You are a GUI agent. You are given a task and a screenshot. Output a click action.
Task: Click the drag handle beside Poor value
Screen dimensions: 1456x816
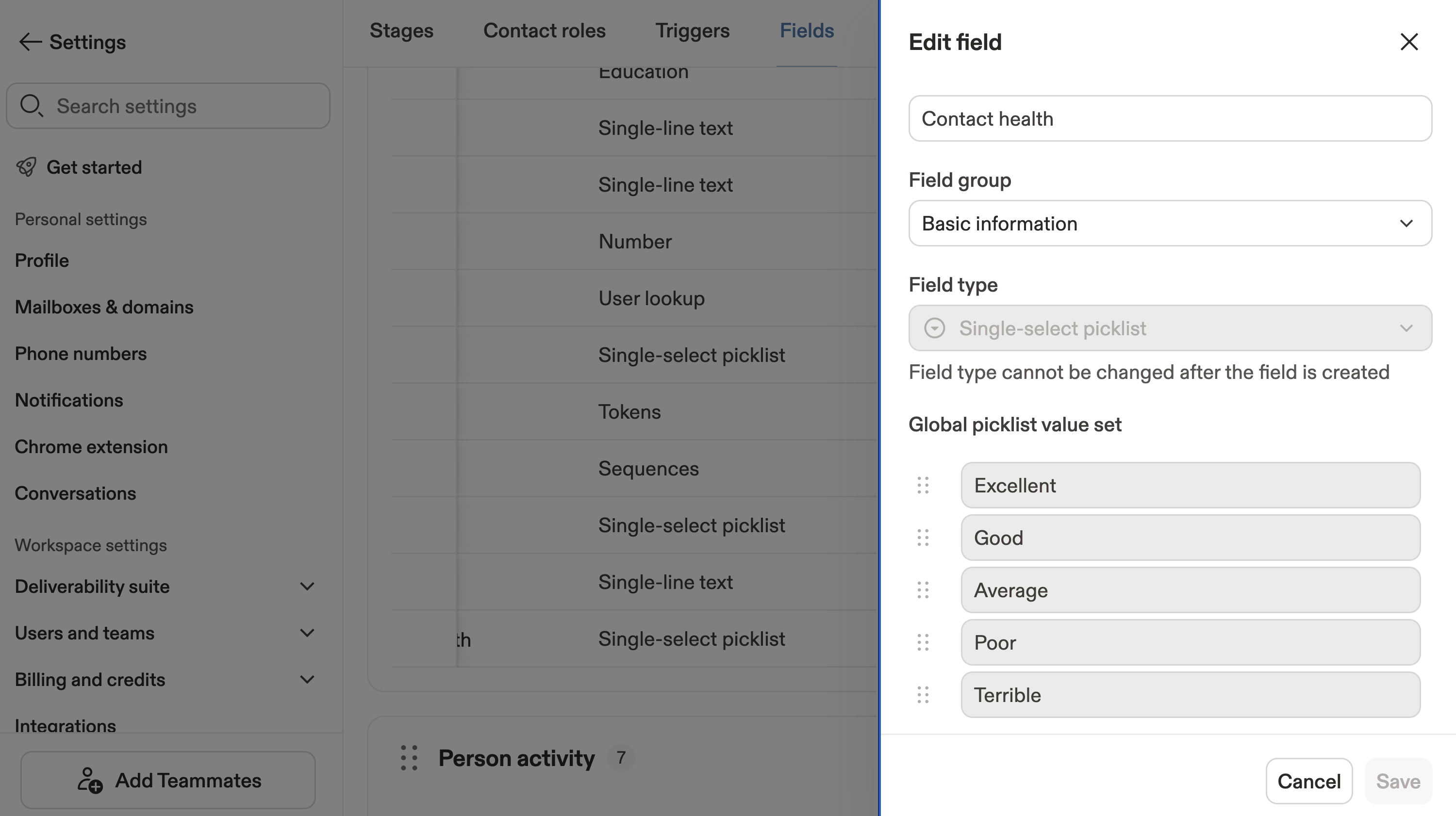[923, 642]
